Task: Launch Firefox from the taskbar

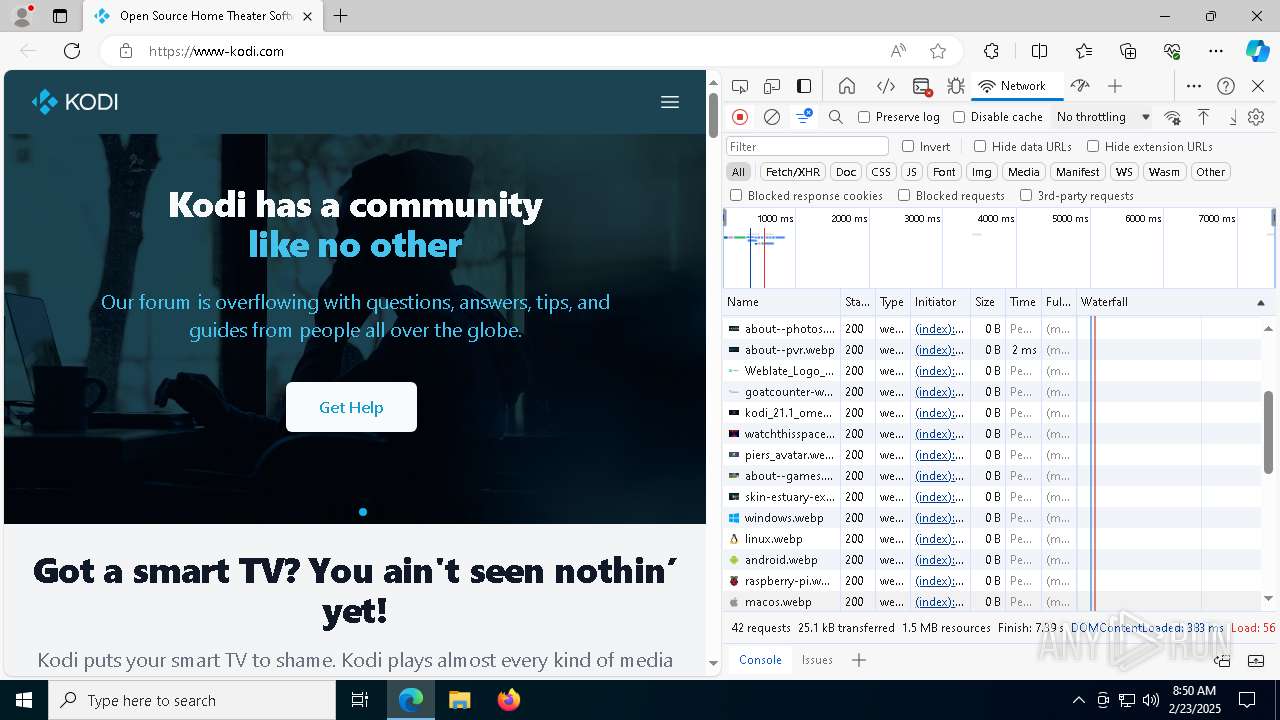Action: pyautogui.click(x=509, y=700)
